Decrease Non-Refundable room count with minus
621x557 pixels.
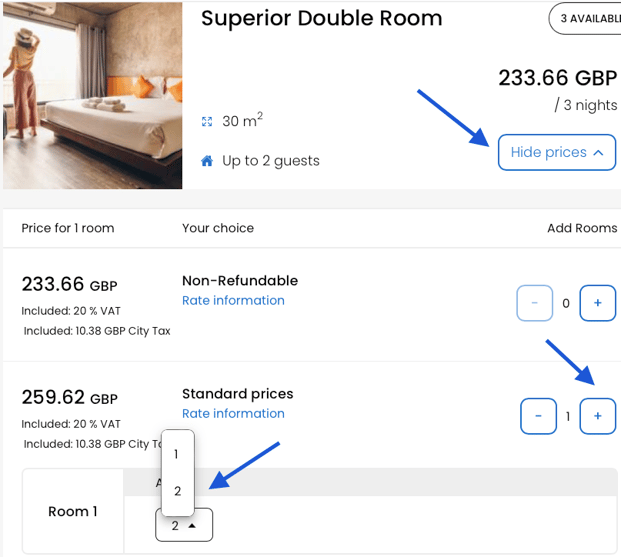coord(535,303)
